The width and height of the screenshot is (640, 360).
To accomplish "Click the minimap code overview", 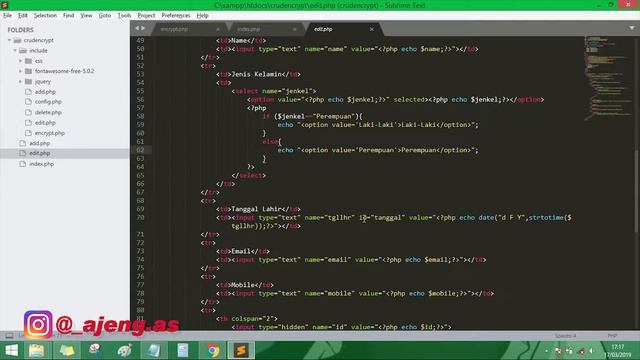I will click(x=608, y=78).
